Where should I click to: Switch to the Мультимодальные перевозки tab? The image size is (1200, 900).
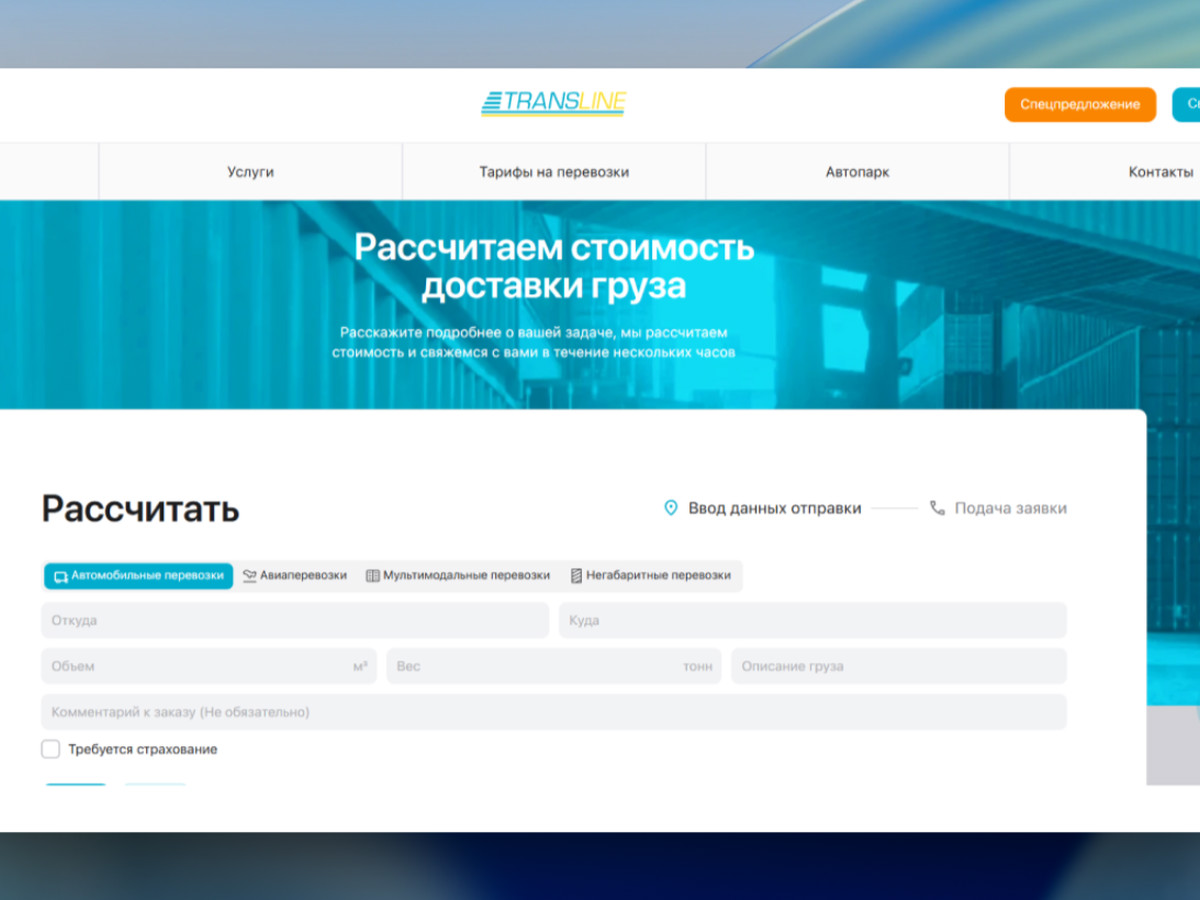point(458,576)
